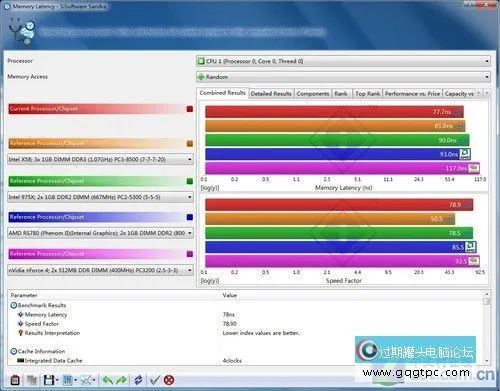Click the Results Interpretation tip icon
The width and height of the screenshot is (500, 391).
(x=20, y=333)
